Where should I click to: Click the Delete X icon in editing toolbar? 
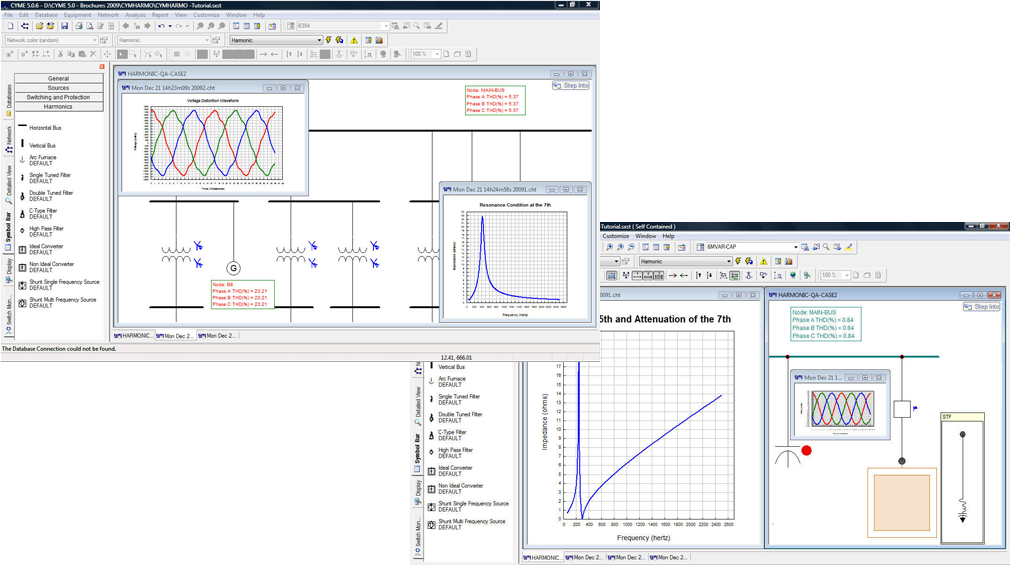click(x=93, y=54)
